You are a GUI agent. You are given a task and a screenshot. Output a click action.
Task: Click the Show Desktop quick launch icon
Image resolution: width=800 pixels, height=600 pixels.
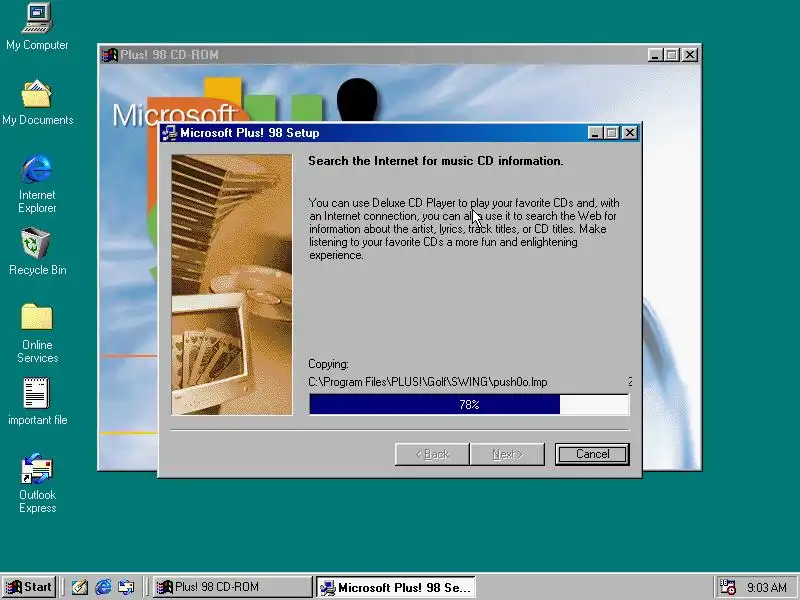pyautogui.click(x=79, y=587)
